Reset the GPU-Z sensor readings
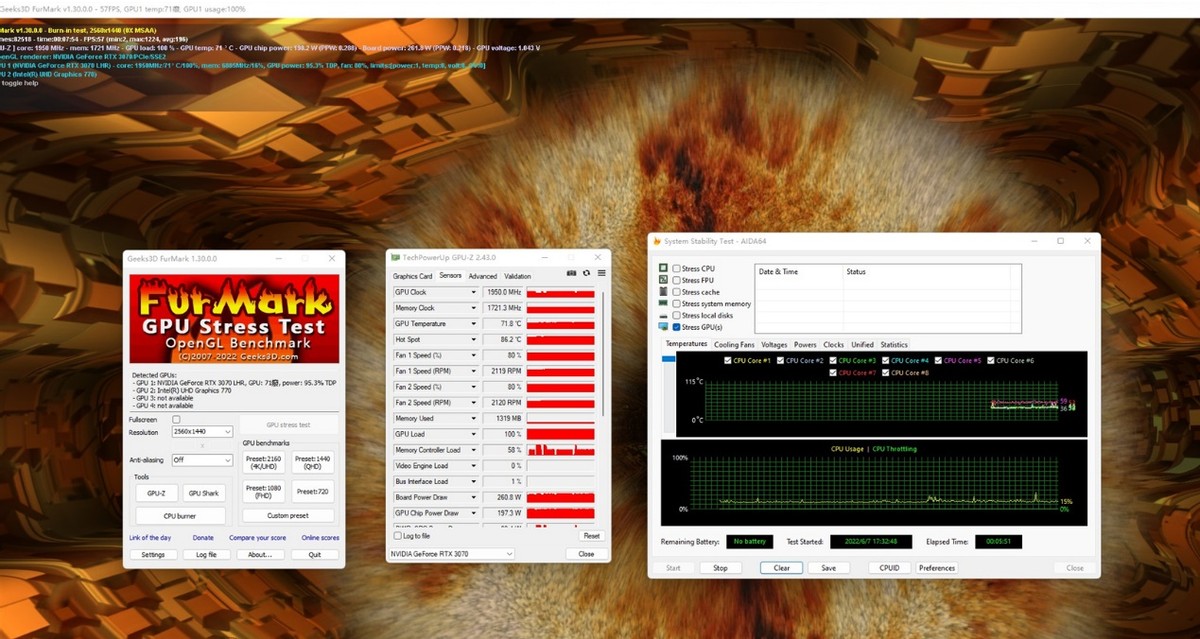 [x=591, y=536]
